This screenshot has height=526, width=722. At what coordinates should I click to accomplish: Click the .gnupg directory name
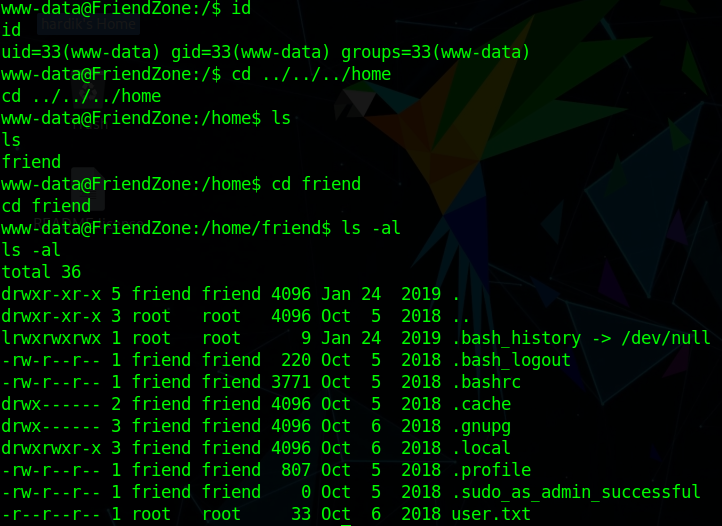click(480, 426)
